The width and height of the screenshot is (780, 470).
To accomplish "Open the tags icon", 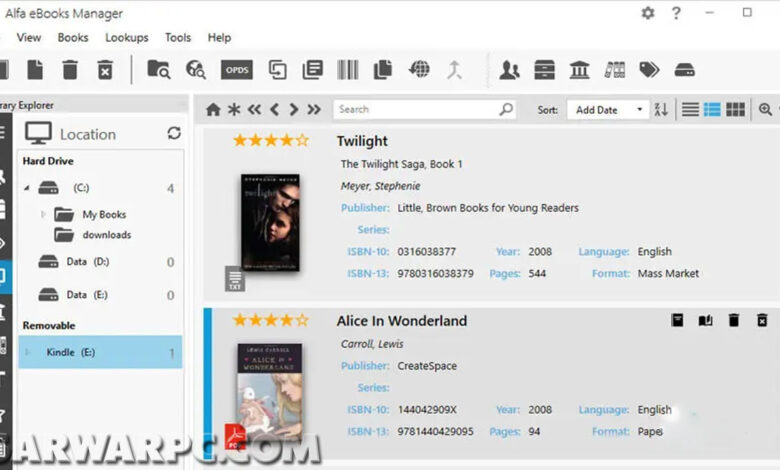I will (649, 70).
